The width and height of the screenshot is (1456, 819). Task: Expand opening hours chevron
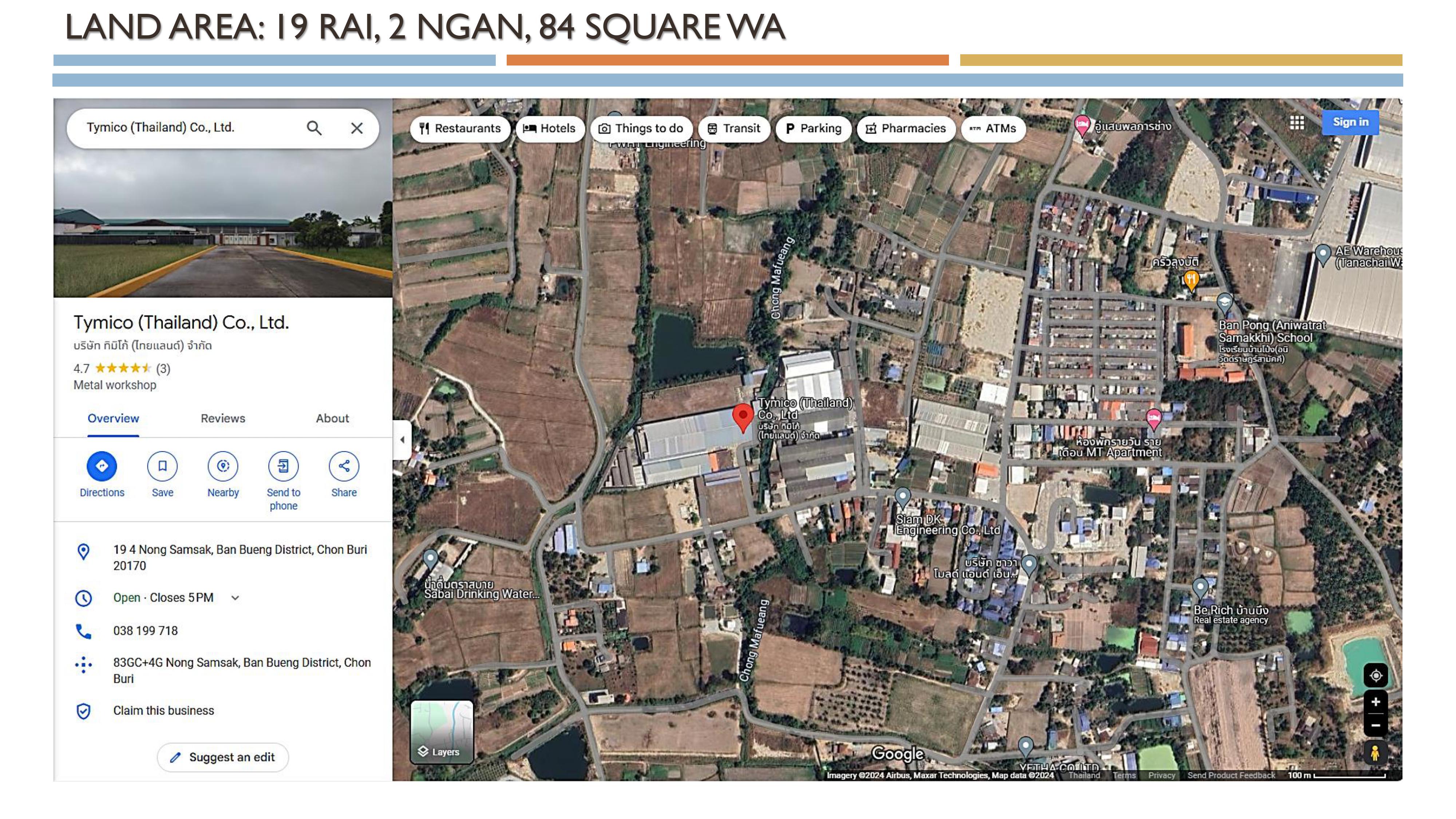235,597
